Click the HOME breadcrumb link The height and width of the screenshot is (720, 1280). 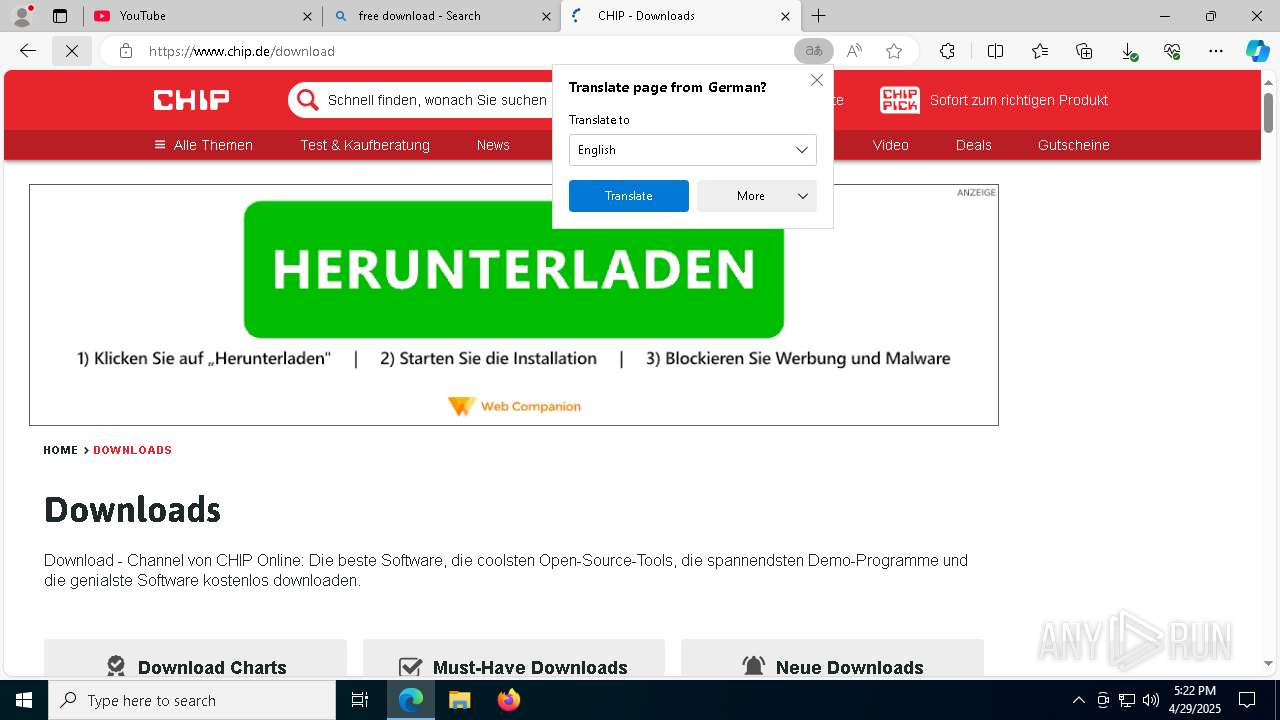pyautogui.click(x=60, y=450)
